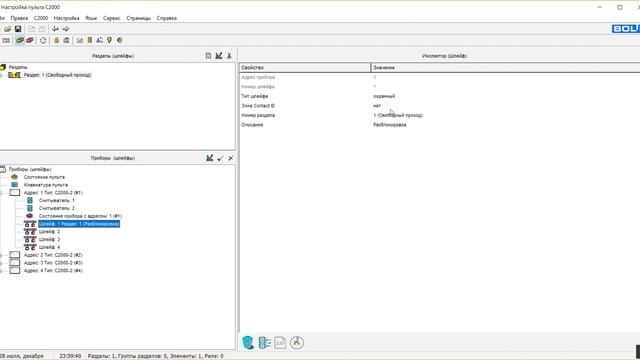Image resolution: width=640 pixels, height=360 pixels.
Task: Select Шлейф: 4 tree item
Action: click(x=49, y=247)
